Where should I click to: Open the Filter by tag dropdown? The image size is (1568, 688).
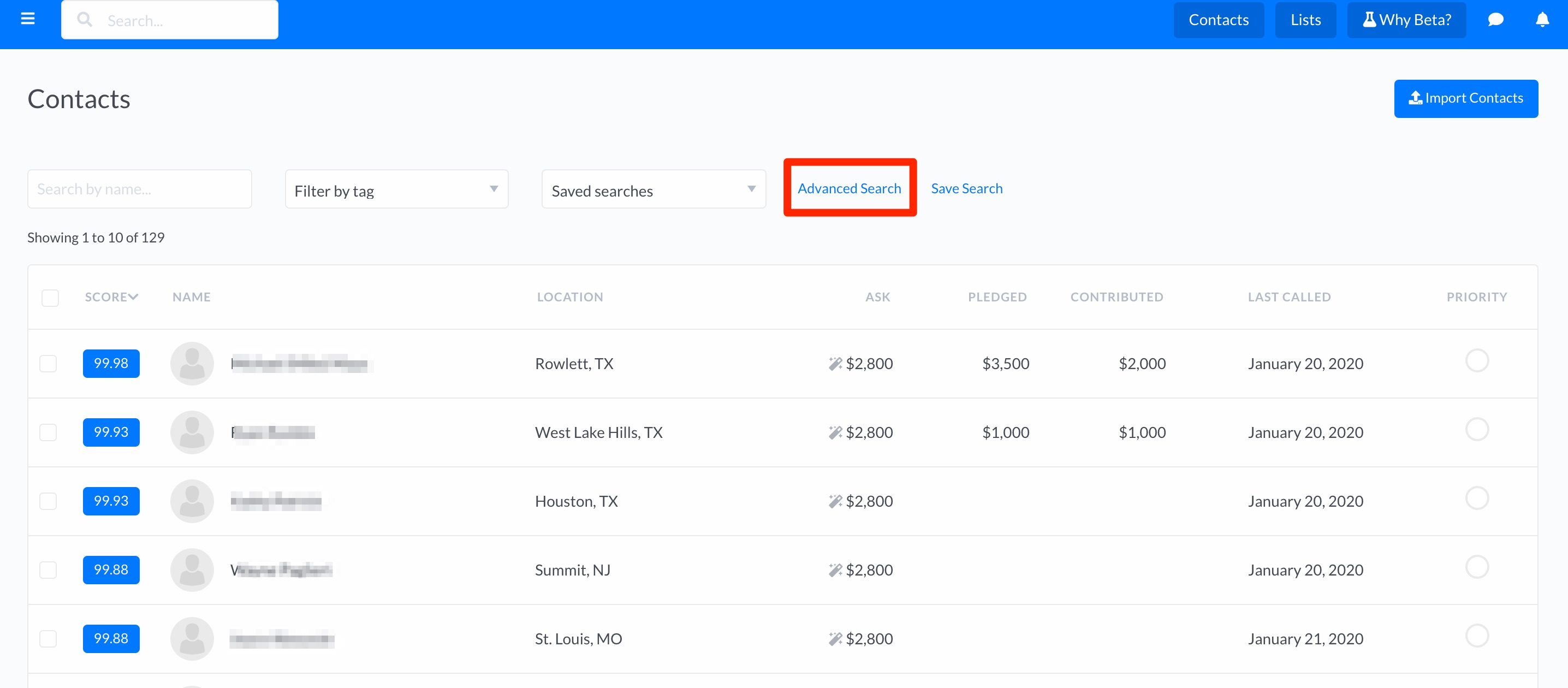[x=396, y=189]
